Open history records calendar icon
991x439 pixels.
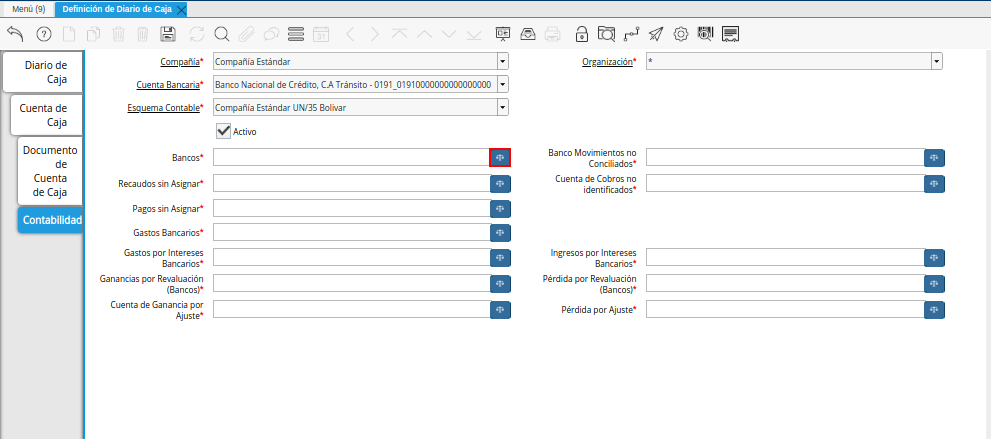tap(321, 34)
